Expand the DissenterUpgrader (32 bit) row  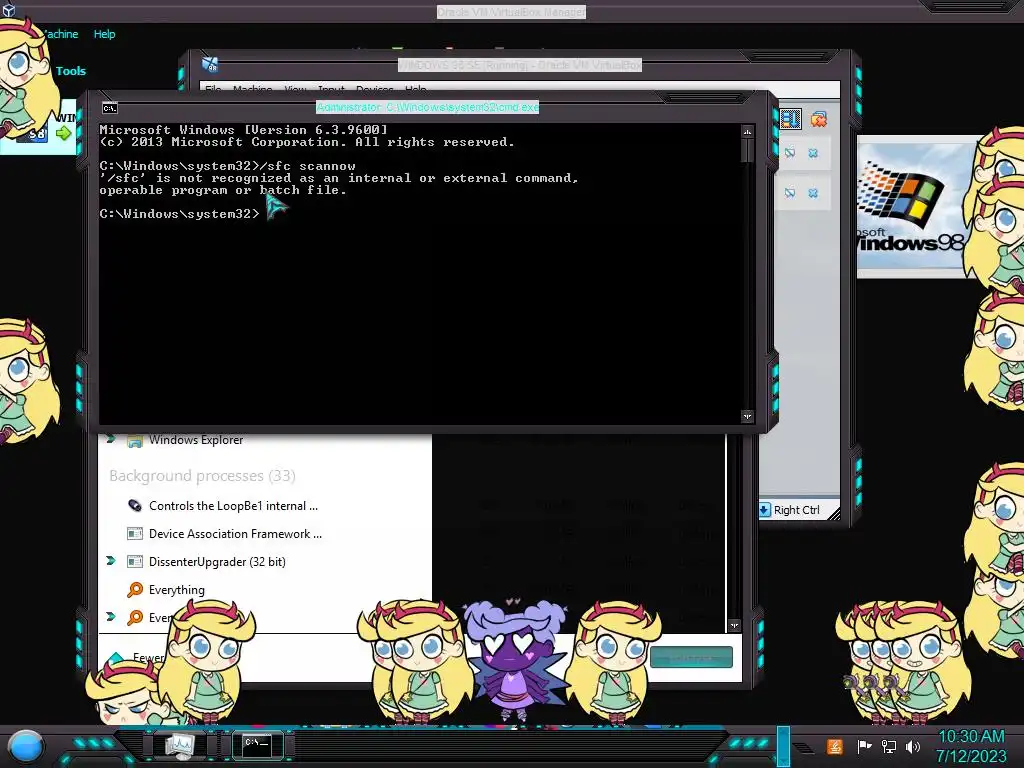coord(110,561)
